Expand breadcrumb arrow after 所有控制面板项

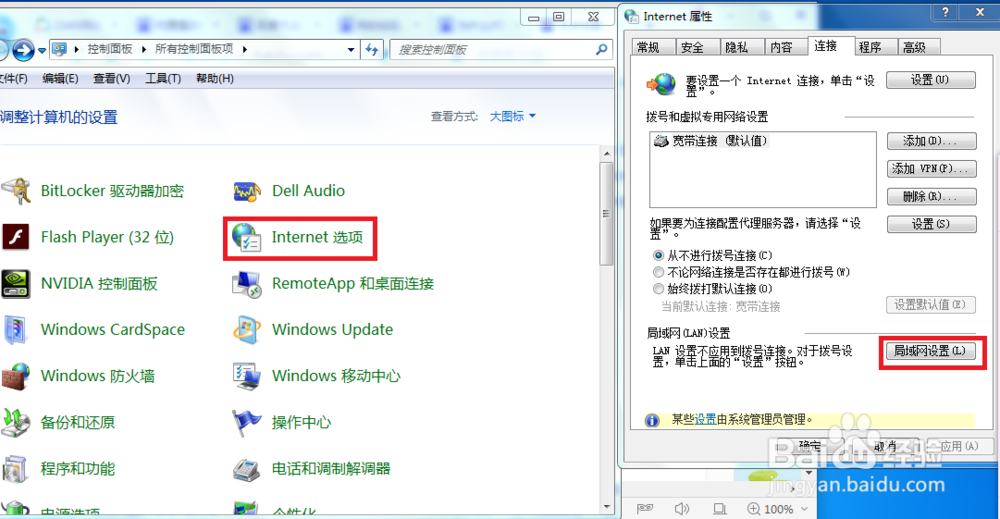(x=244, y=49)
